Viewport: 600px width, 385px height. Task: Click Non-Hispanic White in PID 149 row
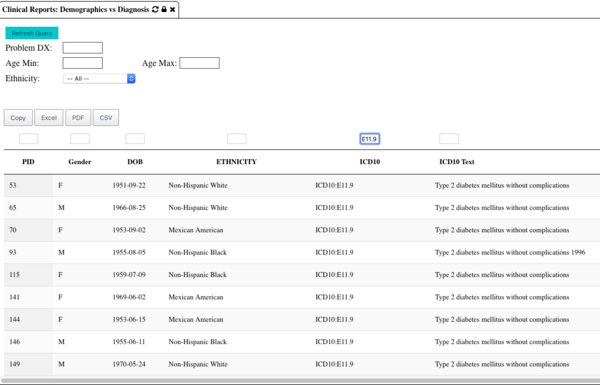click(198, 364)
